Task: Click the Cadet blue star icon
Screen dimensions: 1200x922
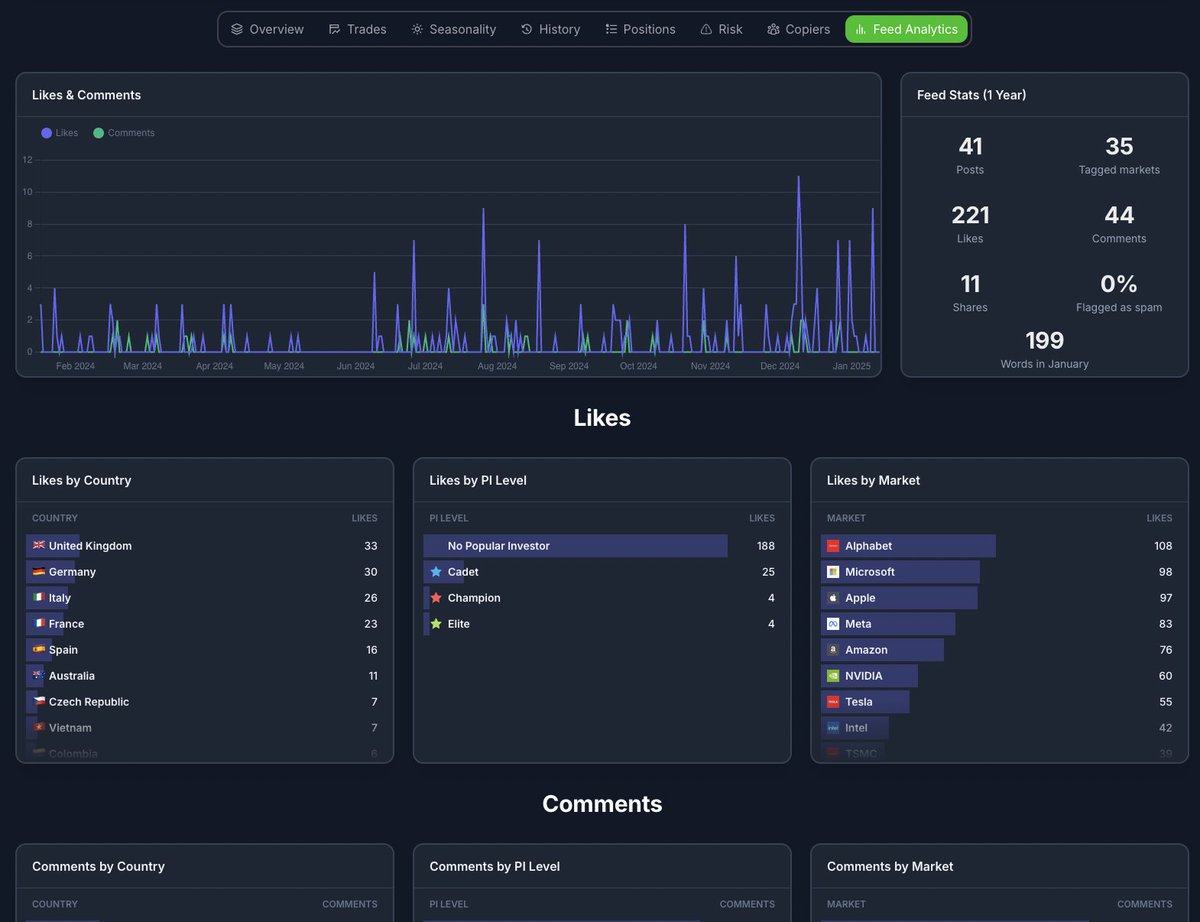Action: point(437,572)
